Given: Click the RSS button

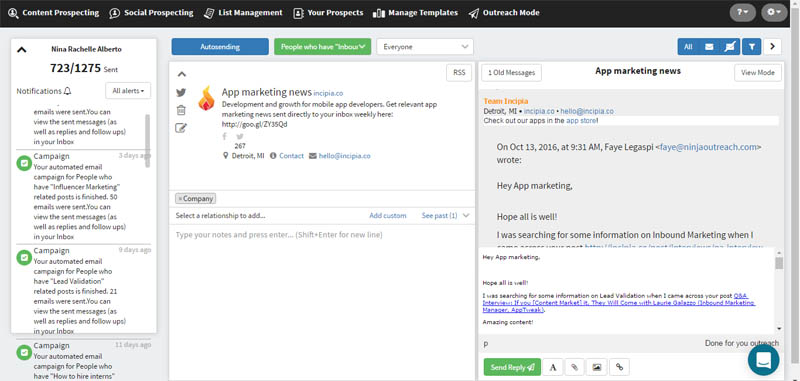Looking at the screenshot, I should pos(459,73).
